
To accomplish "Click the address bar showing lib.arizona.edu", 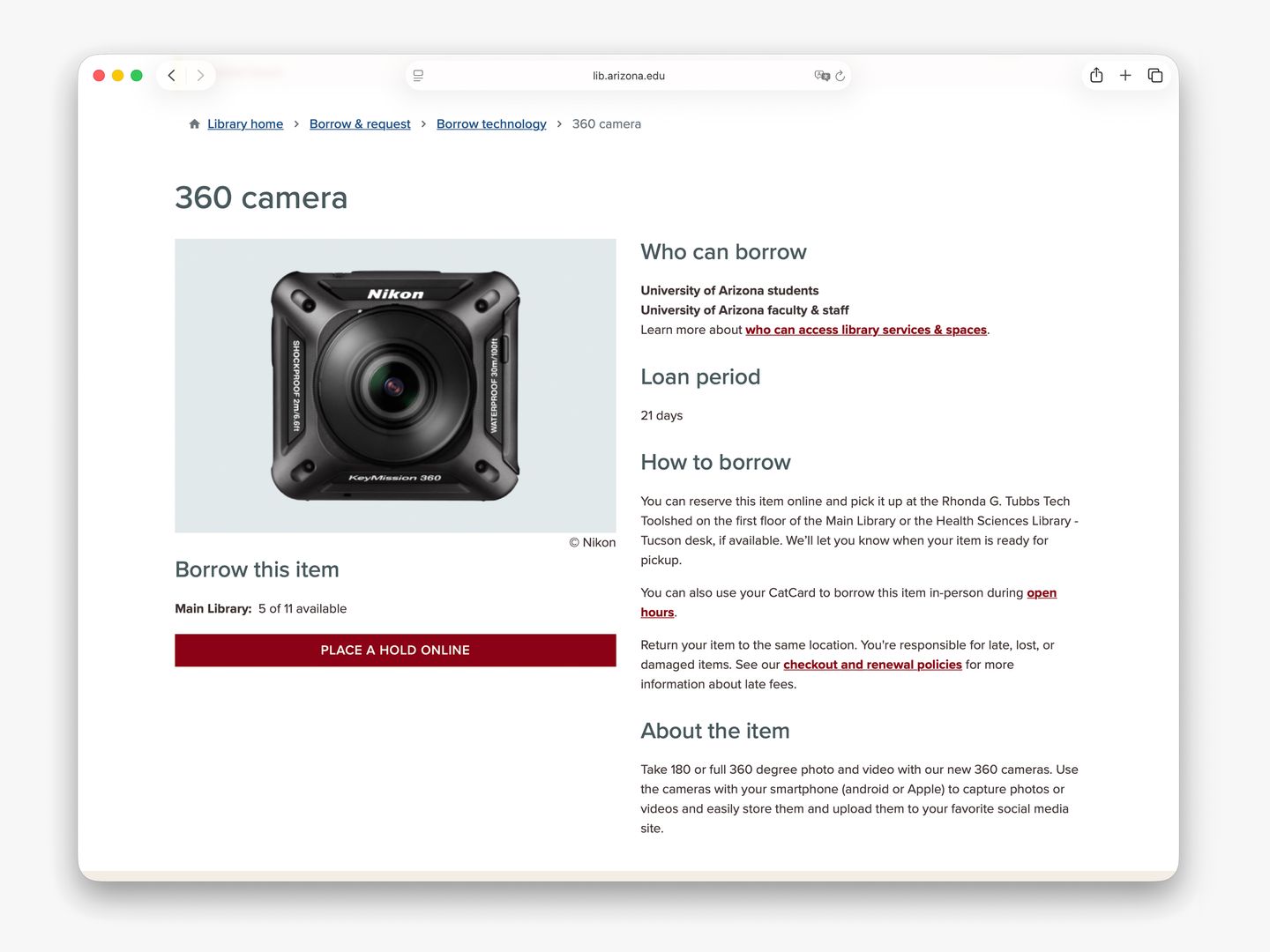I will (628, 76).
